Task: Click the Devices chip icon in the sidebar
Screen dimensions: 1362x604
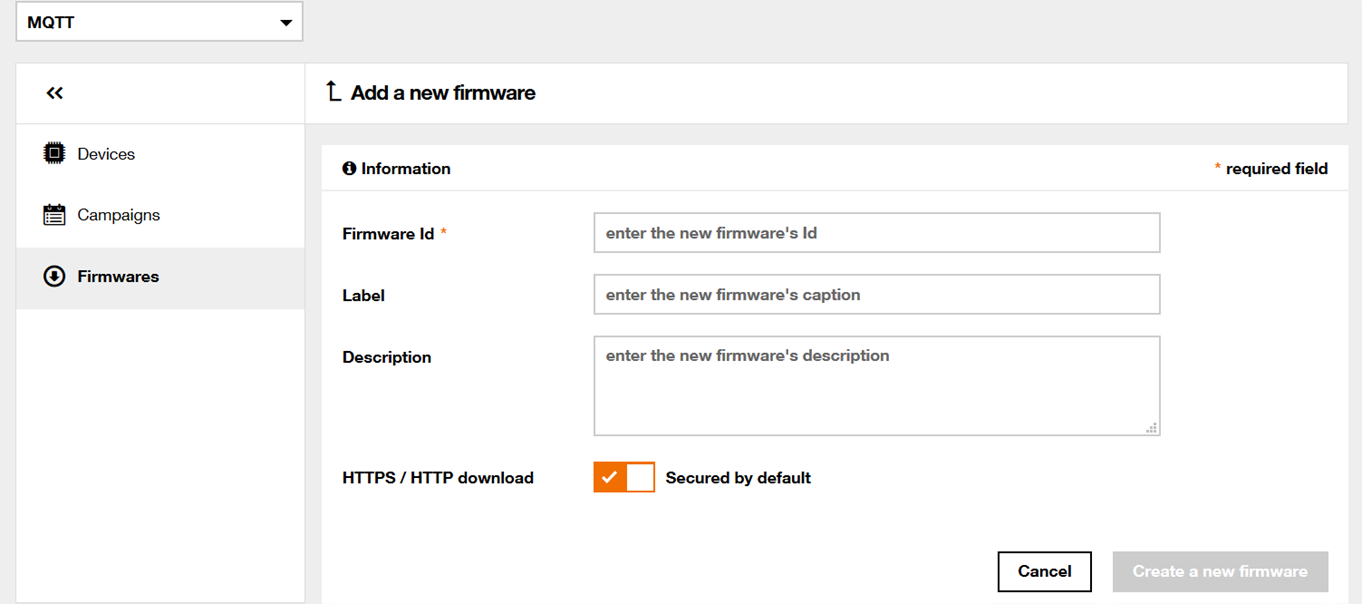Action: 54,153
